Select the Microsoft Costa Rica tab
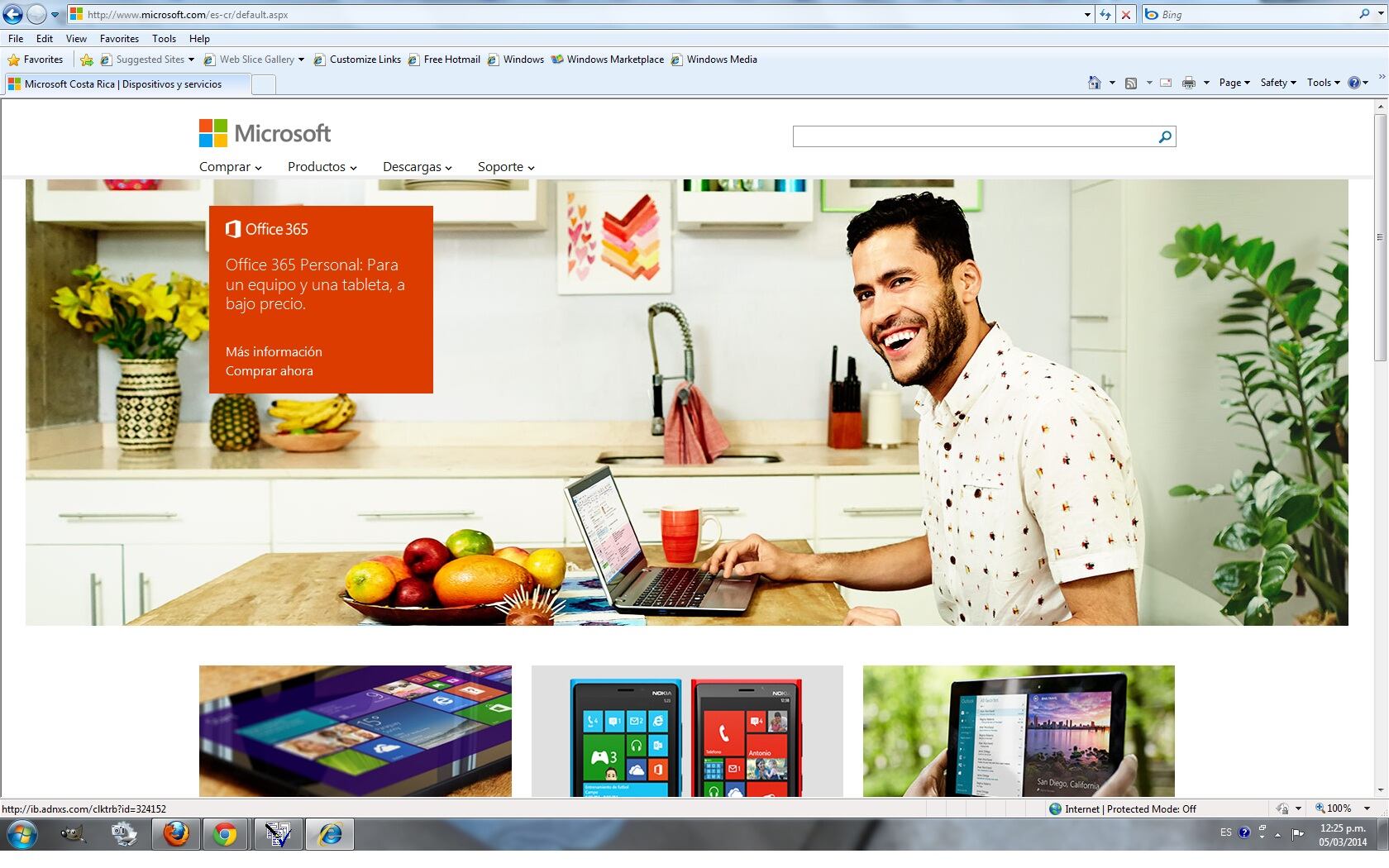The height and width of the screenshot is (868, 1389). (x=124, y=84)
